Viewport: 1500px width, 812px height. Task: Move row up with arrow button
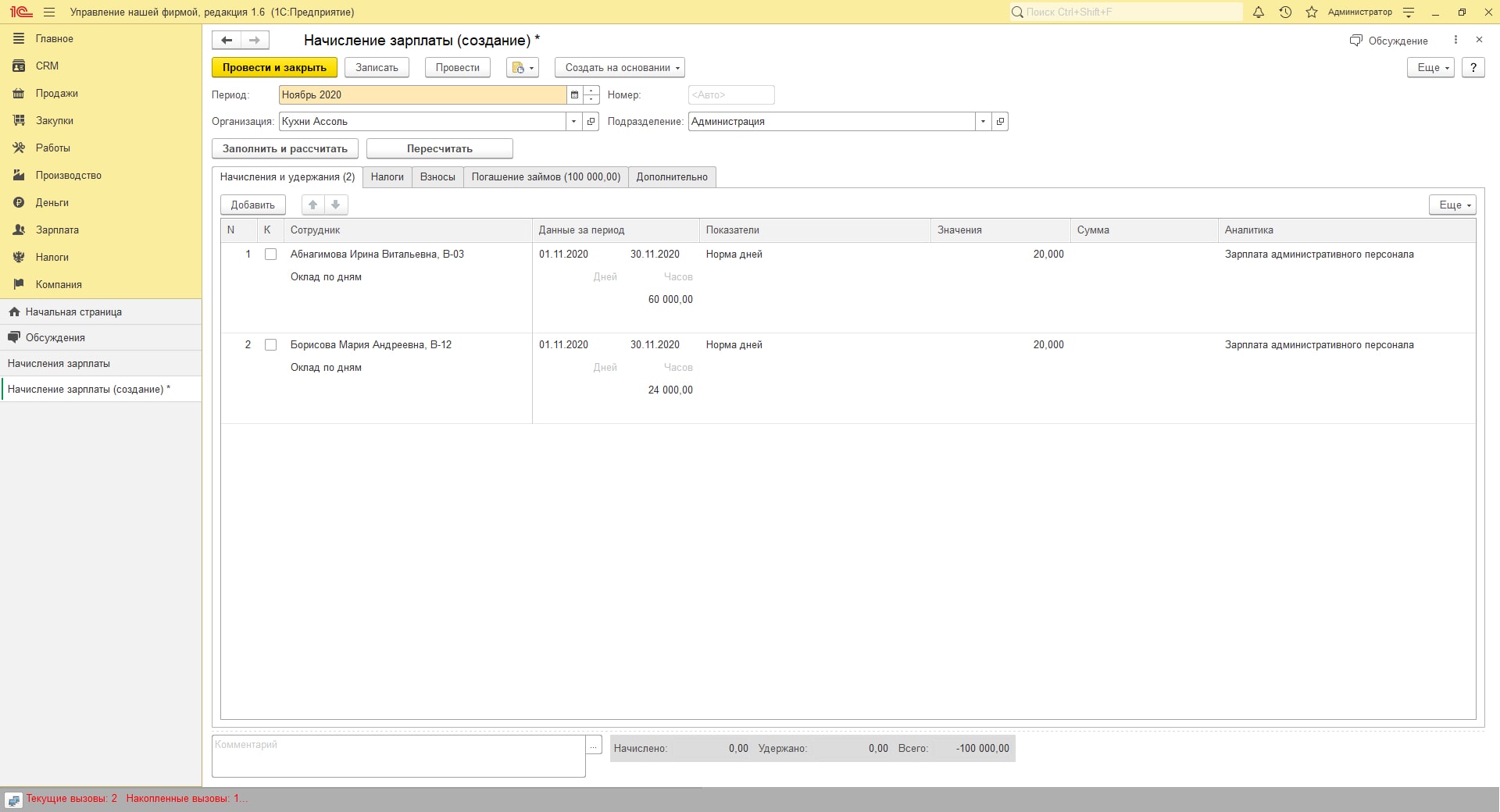[x=313, y=205]
